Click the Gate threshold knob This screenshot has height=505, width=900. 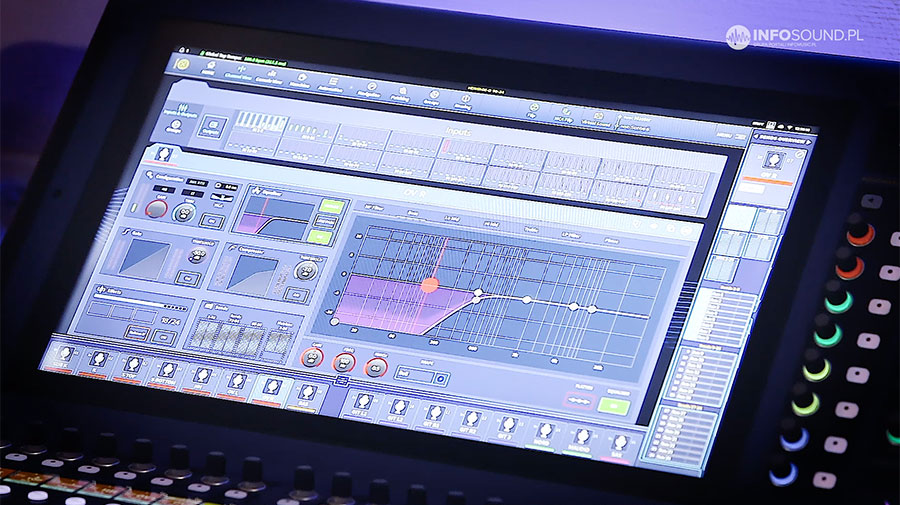199,255
